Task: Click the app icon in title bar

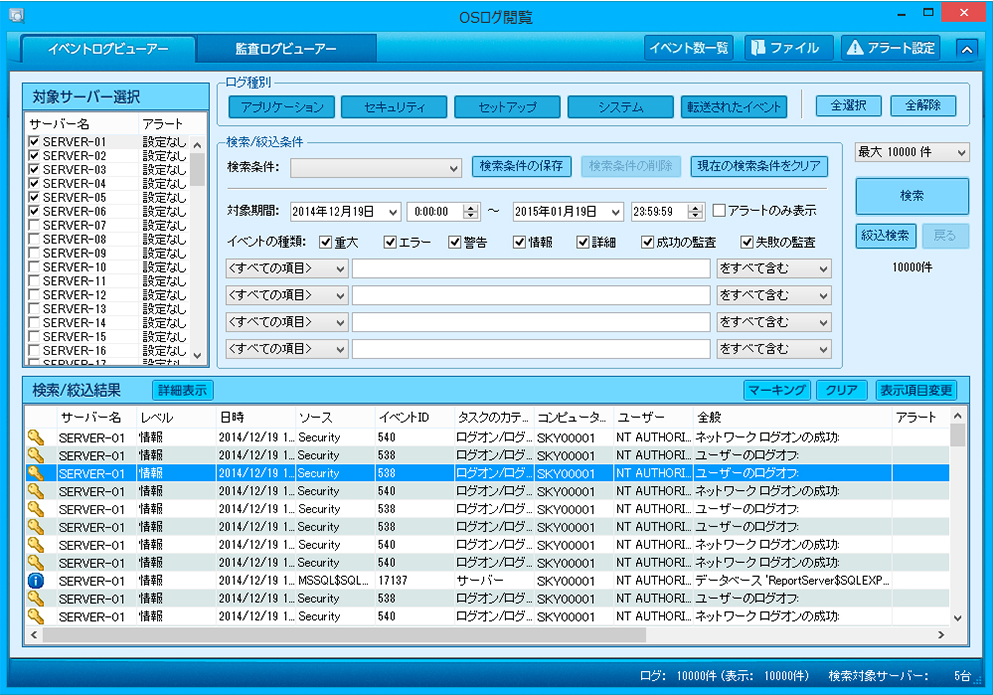Action: pyautogui.click(x=16, y=15)
